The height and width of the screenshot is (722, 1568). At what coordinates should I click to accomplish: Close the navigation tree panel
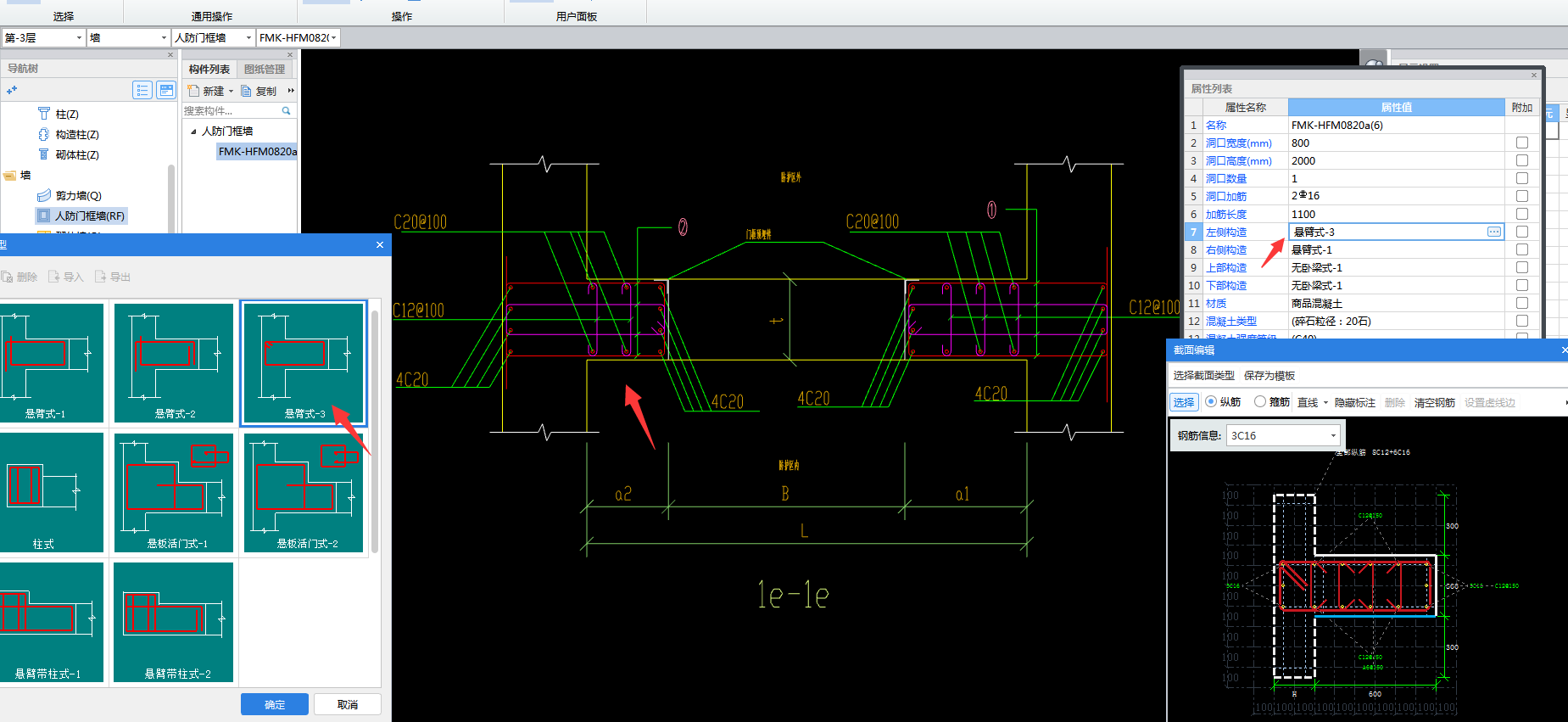pos(170,55)
